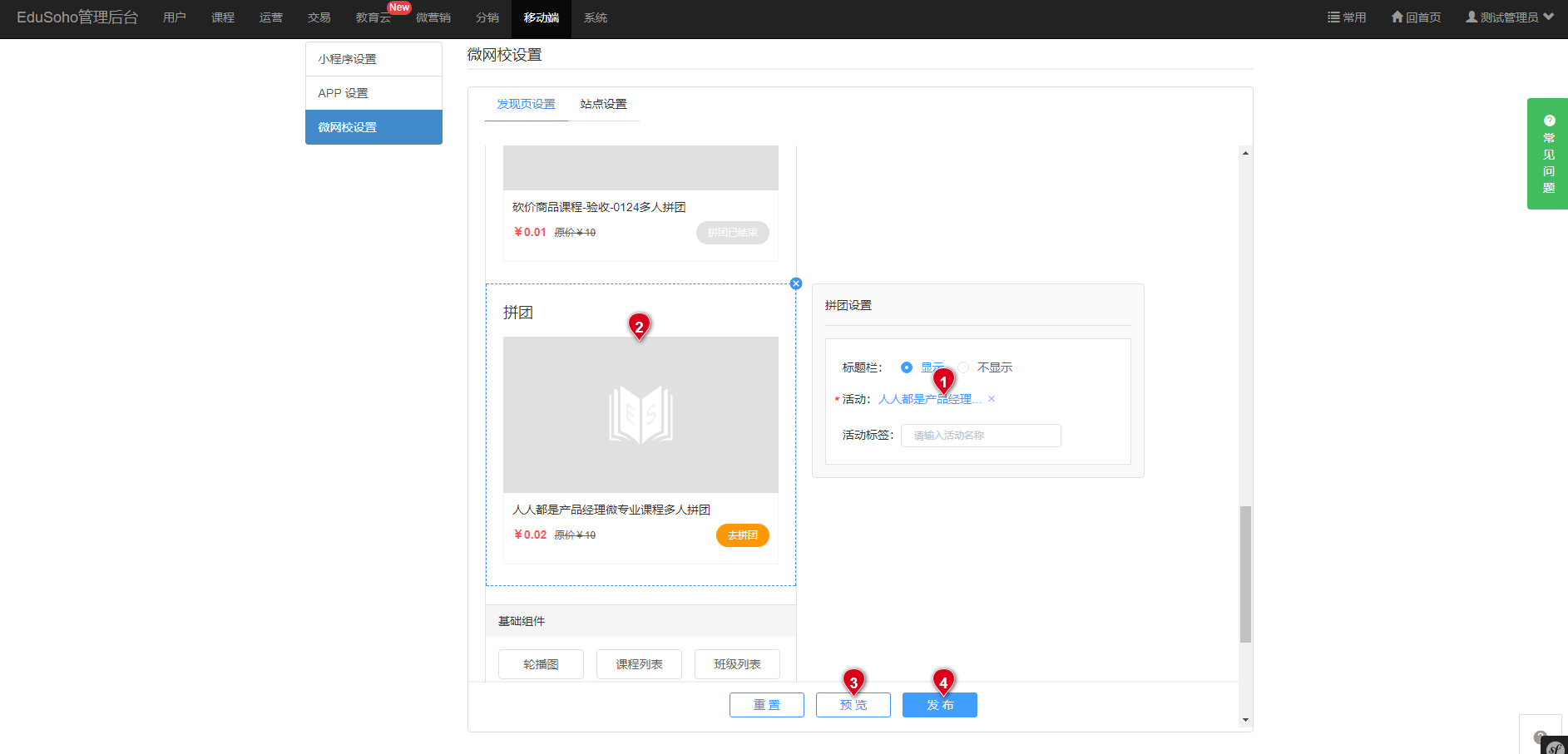
Task: Click the 预览 preview button
Action: click(x=853, y=705)
